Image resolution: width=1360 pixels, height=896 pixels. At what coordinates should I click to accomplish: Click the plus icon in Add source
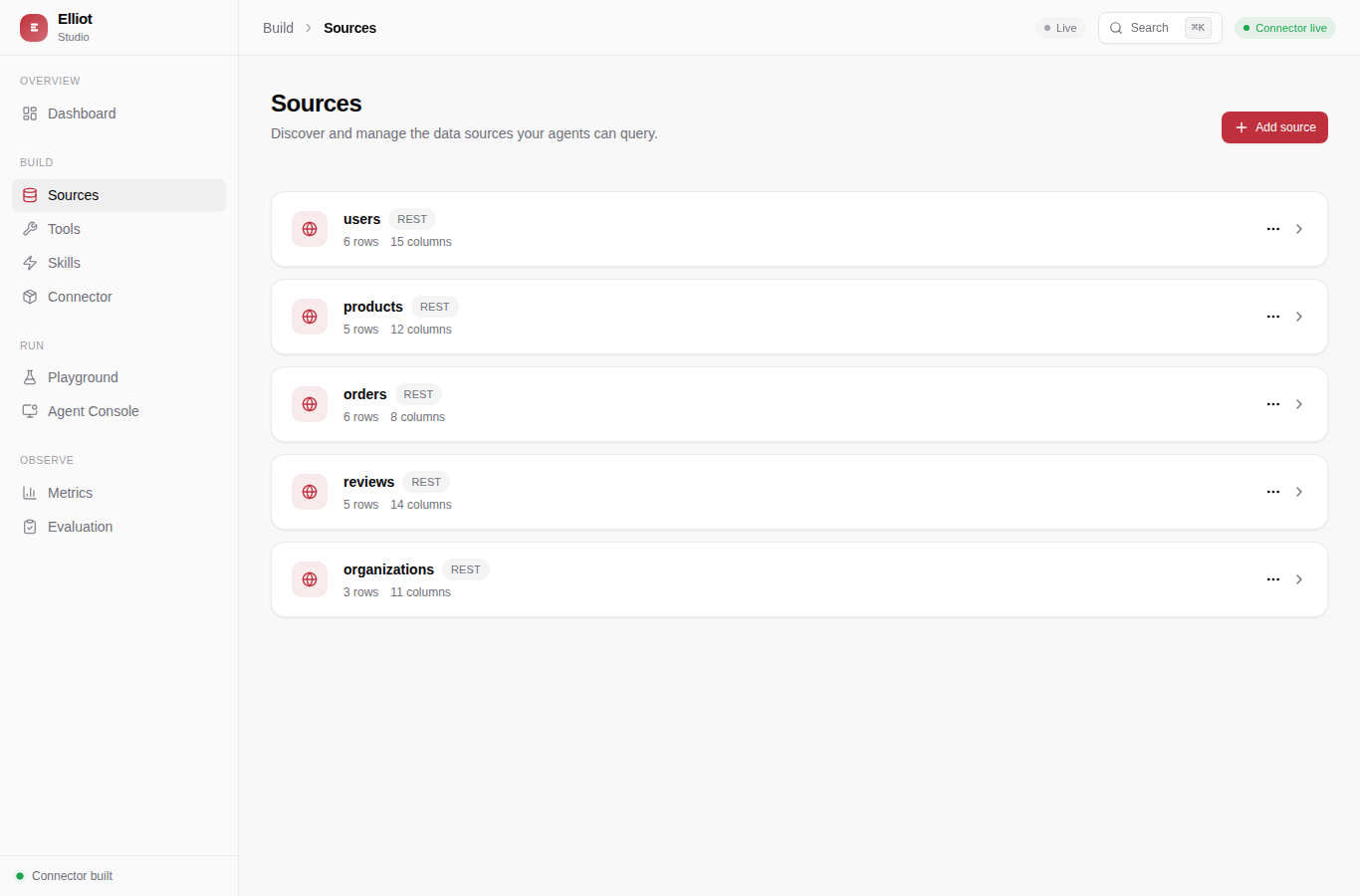1242,127
